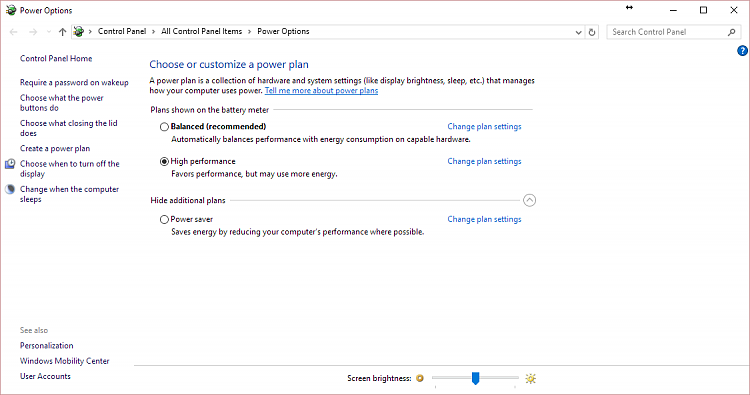
Task: Open the address bar history dropdown
Action: (578, 32)
